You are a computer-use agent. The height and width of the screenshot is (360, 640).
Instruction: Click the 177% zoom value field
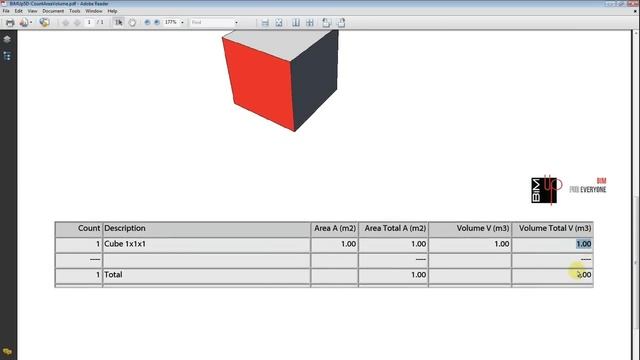point(171,22)
